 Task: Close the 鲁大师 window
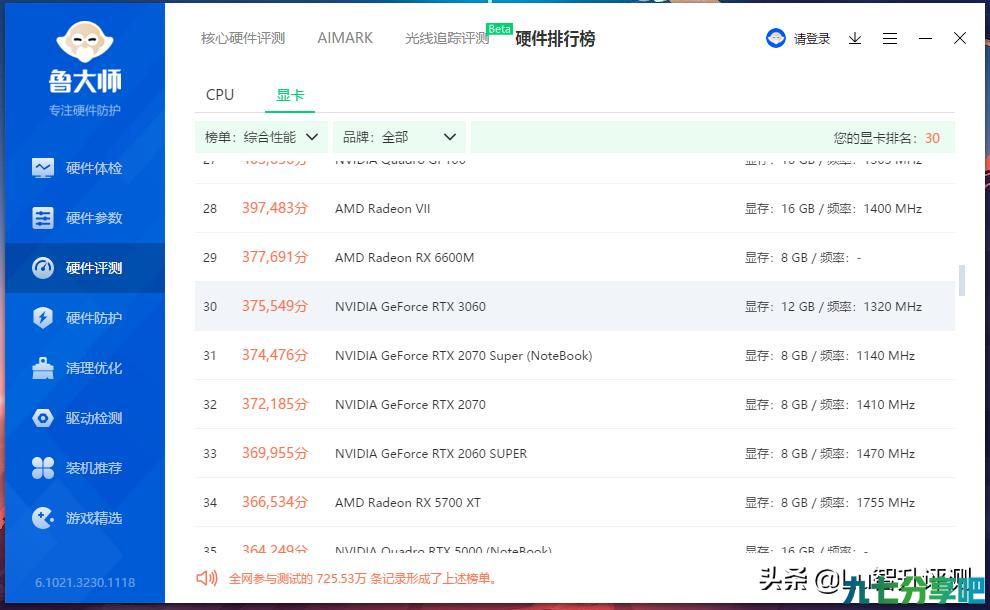click(x=960, y=39)
